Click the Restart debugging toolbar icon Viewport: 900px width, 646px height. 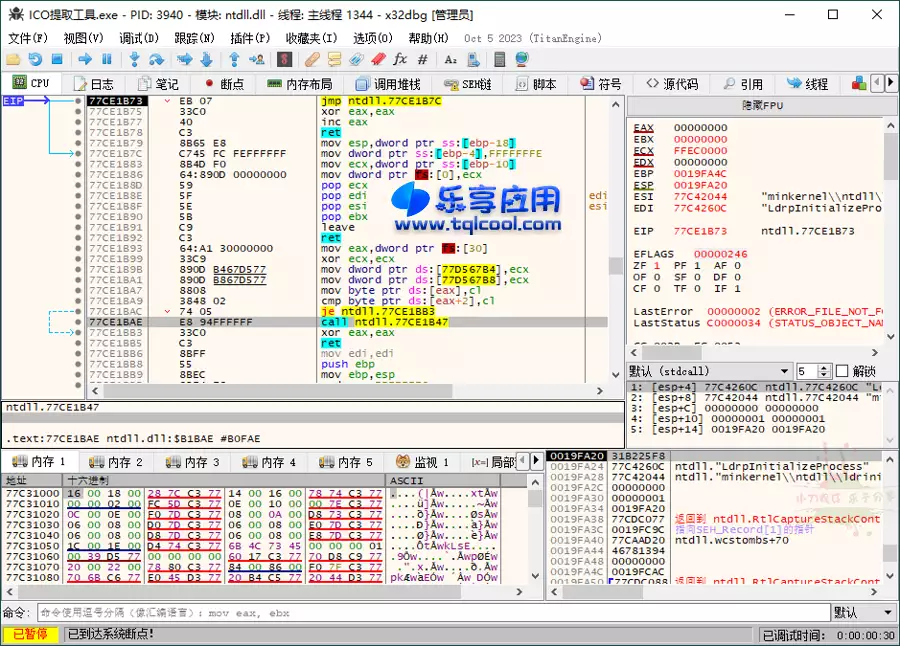(35, 61)
